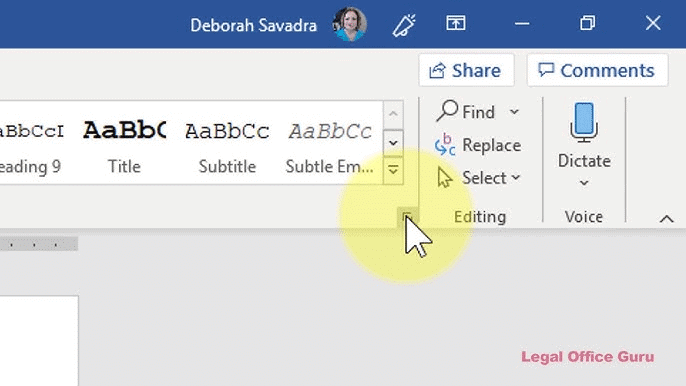The height and width of the screenshot is (386, 686).
Task: Move to next row of styles
Action: [x=393, y=143]
